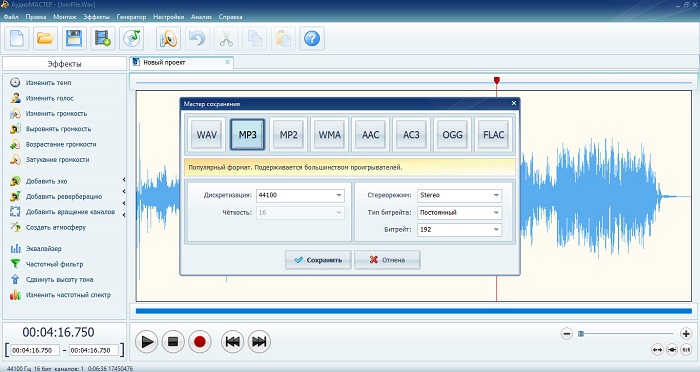
Task: Click the speaker volume toolbar icon
Action: (x=168, y=38)
